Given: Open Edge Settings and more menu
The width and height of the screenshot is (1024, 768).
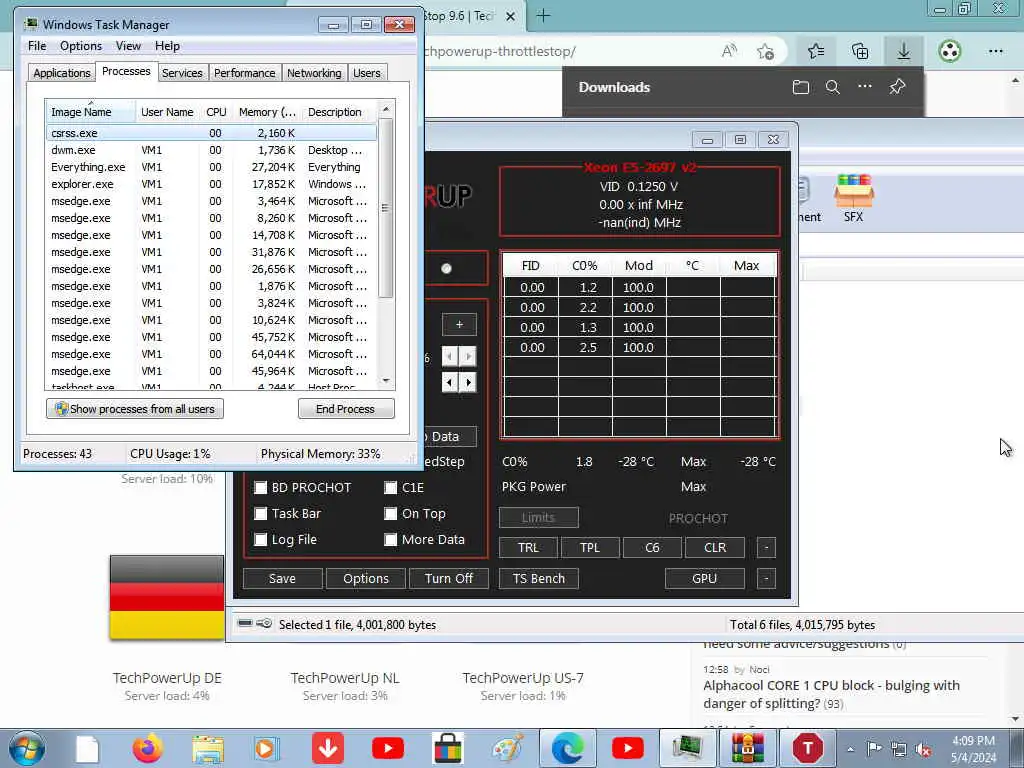Looking at the screenshot, I should tap(995, 51).
